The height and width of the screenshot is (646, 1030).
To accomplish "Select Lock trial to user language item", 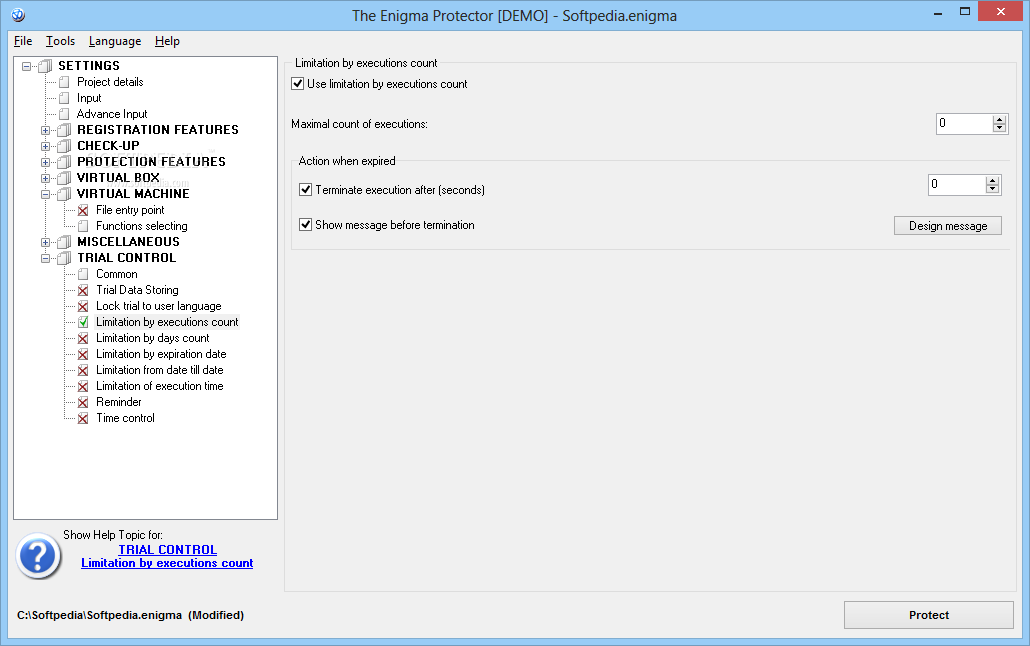I will pyautogui.click(x=158, y=306).
